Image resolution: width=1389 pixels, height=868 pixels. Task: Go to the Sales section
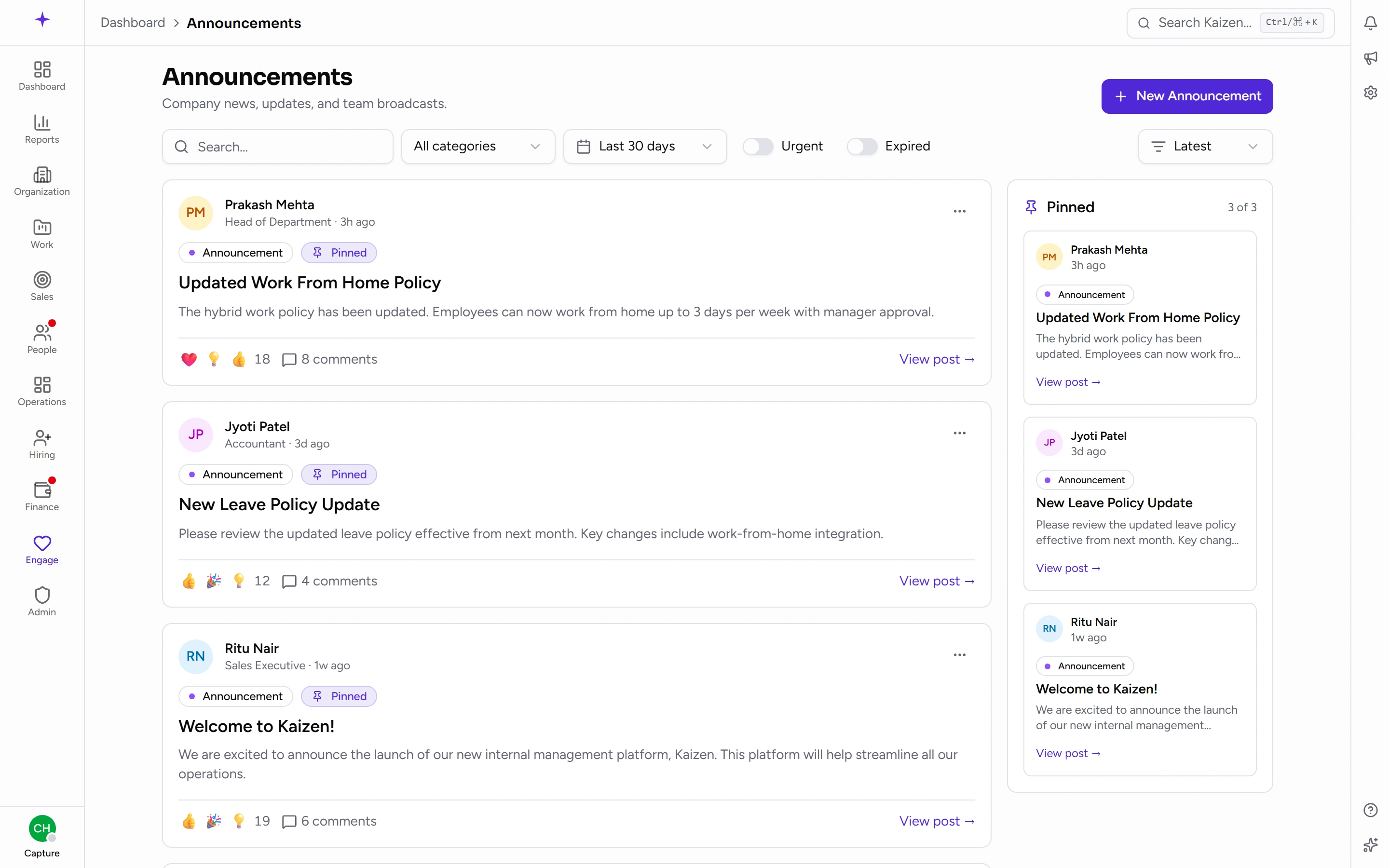point(42,286)
